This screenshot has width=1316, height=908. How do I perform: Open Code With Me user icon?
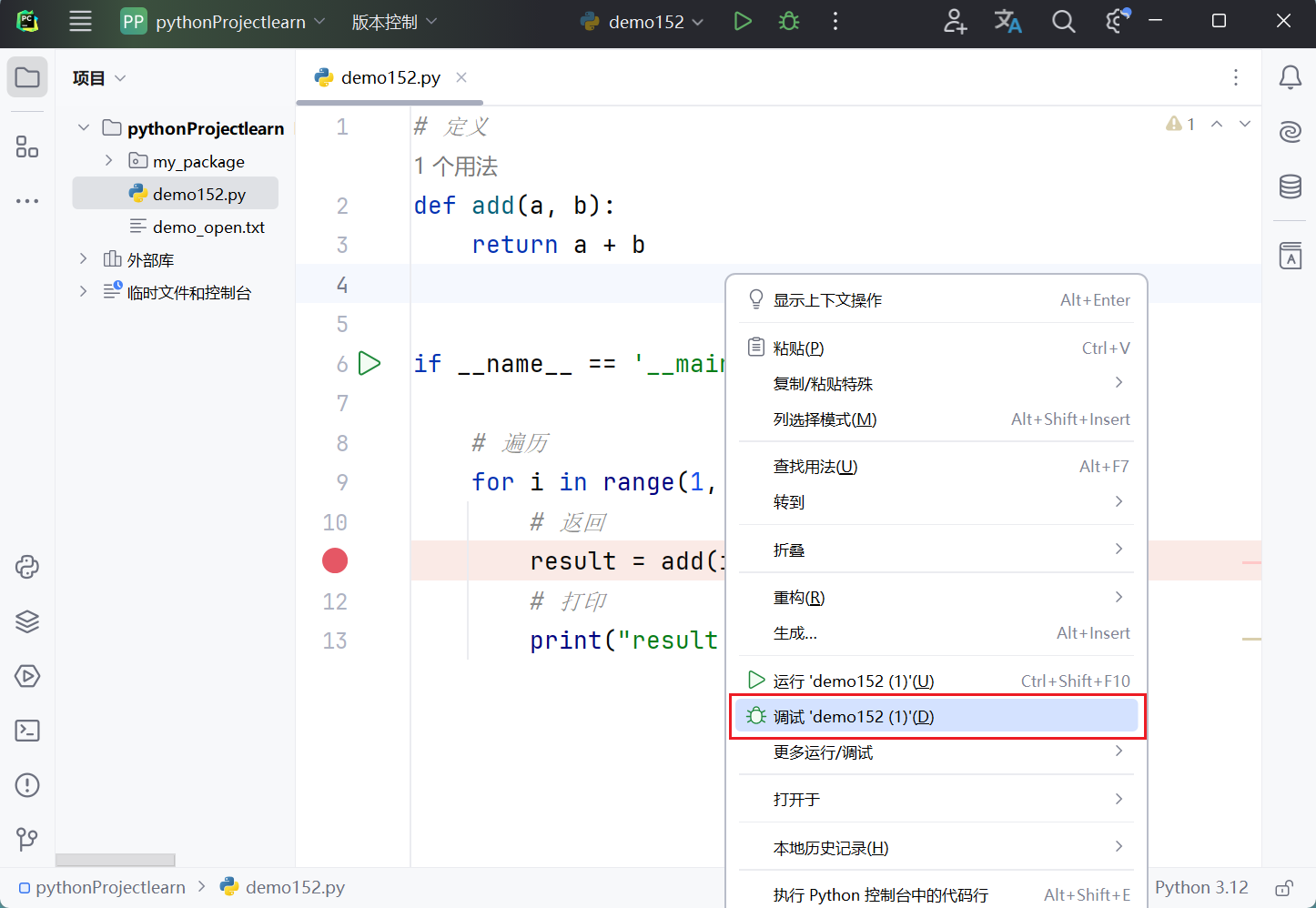tap(955, 21)
